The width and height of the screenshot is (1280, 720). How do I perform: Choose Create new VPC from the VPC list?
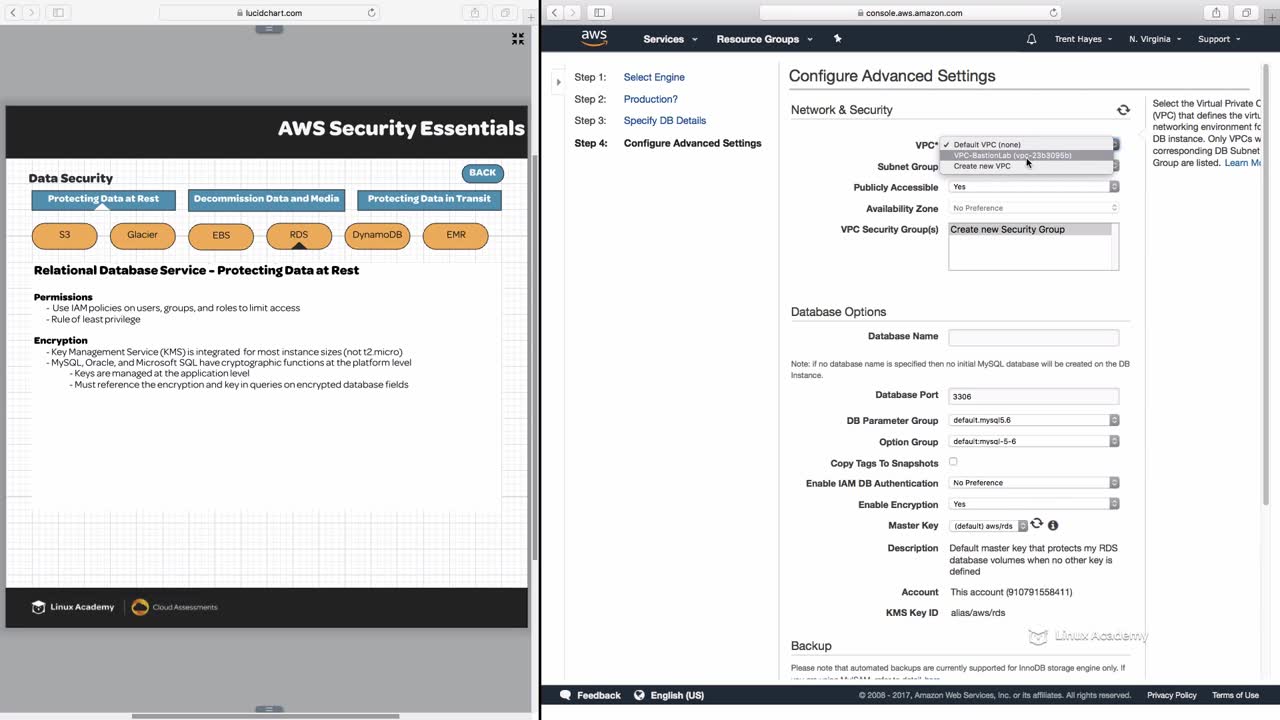pyautogui.click(x=1027, y=166)
